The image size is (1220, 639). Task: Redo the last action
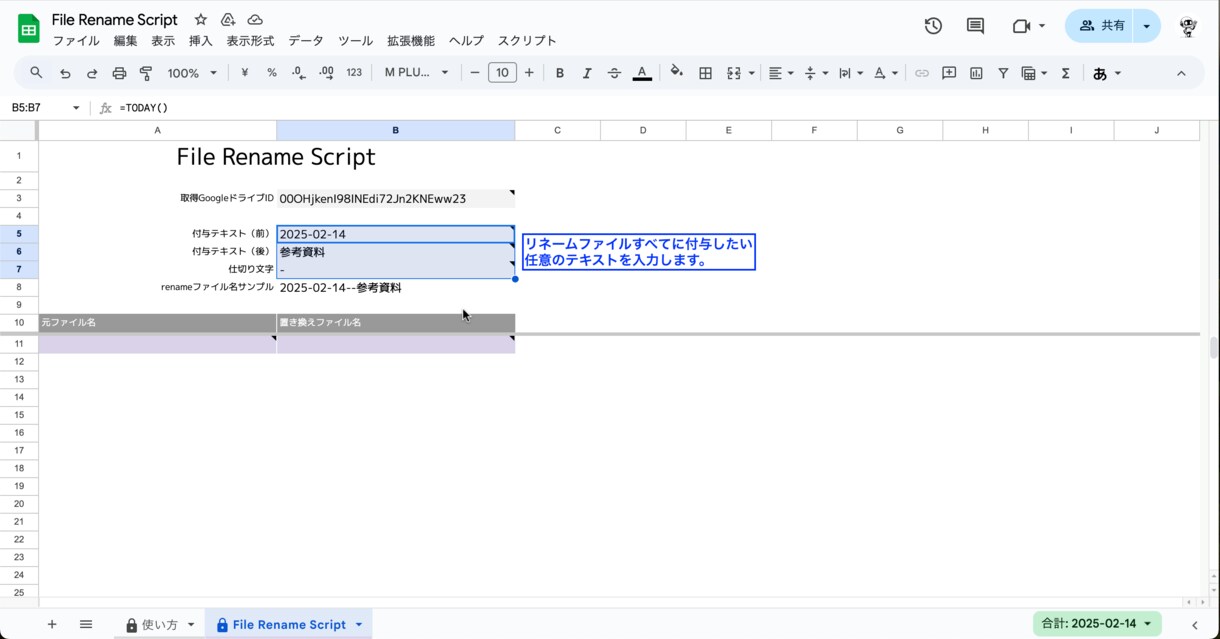pos(92,73)
